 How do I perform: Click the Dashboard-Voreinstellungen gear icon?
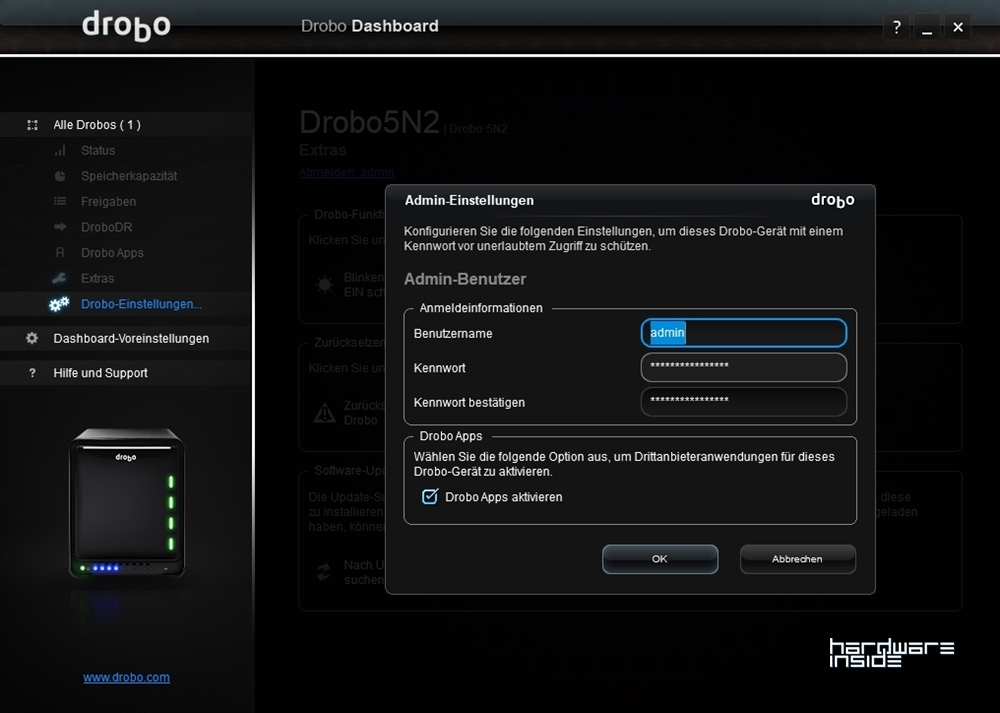pos(32,338)
